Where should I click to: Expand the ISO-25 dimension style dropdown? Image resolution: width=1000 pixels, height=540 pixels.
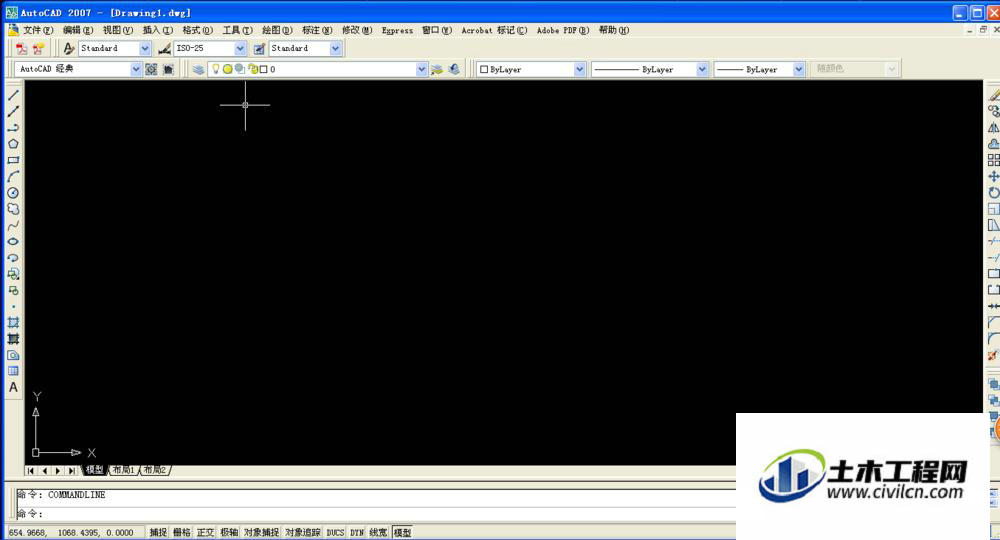point(240,48)
